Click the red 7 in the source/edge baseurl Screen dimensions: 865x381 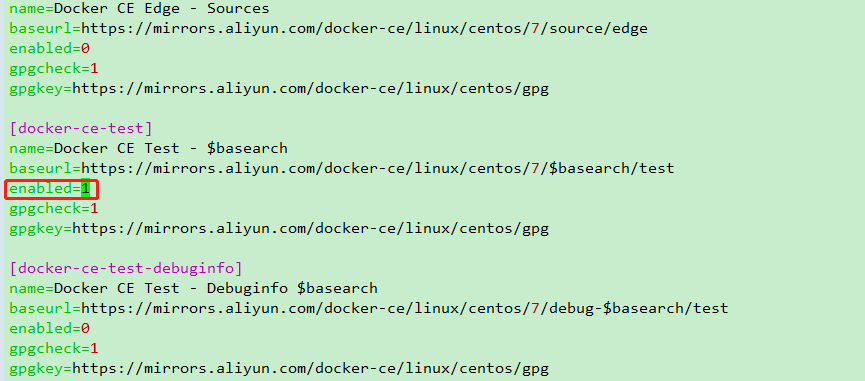pyautogui.click(x=535, y=29)
